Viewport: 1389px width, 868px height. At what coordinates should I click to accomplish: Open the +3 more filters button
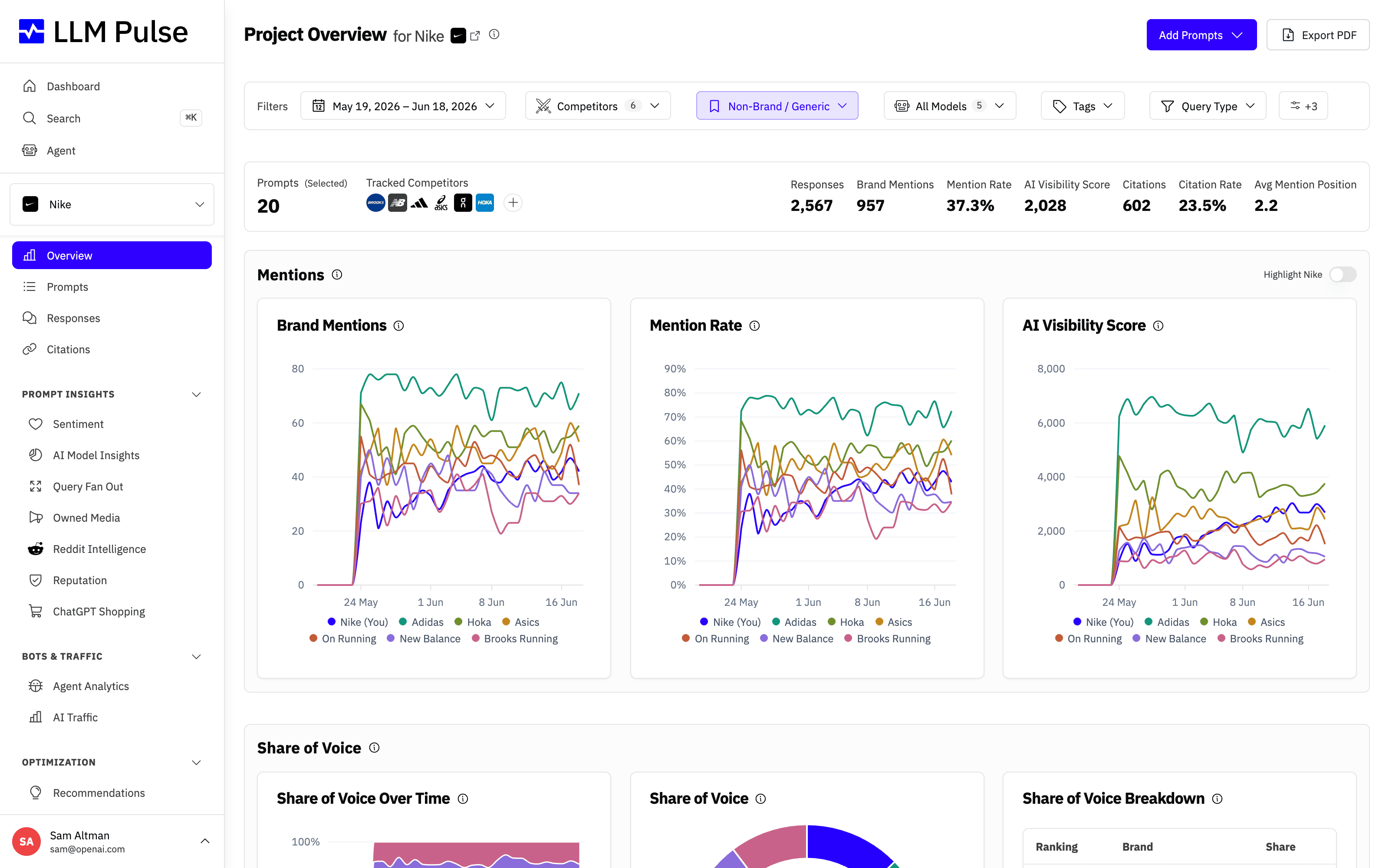click(1303, 106)
